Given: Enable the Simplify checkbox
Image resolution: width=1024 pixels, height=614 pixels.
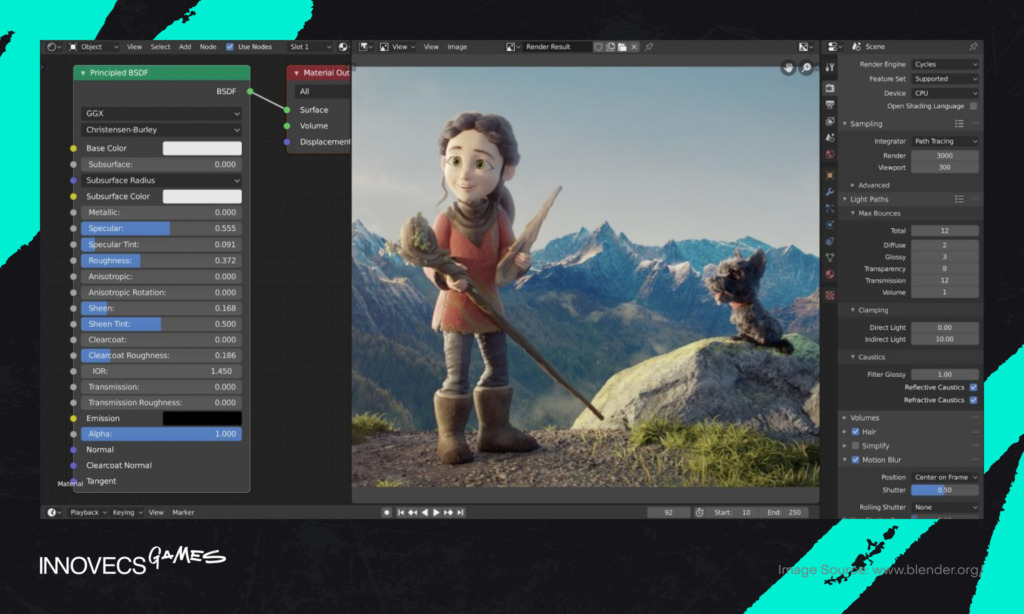Looking at the screenshot, I should 855,446.
